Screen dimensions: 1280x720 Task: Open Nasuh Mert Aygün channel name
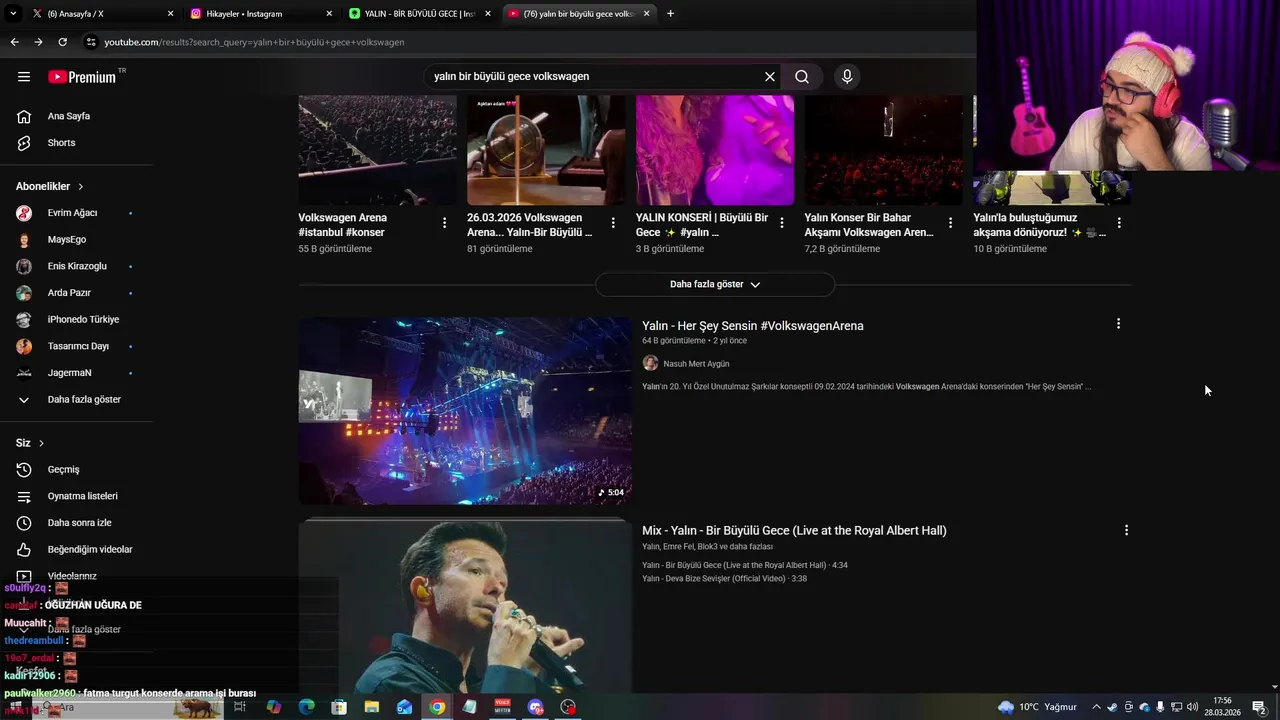[x=696, y=364]
